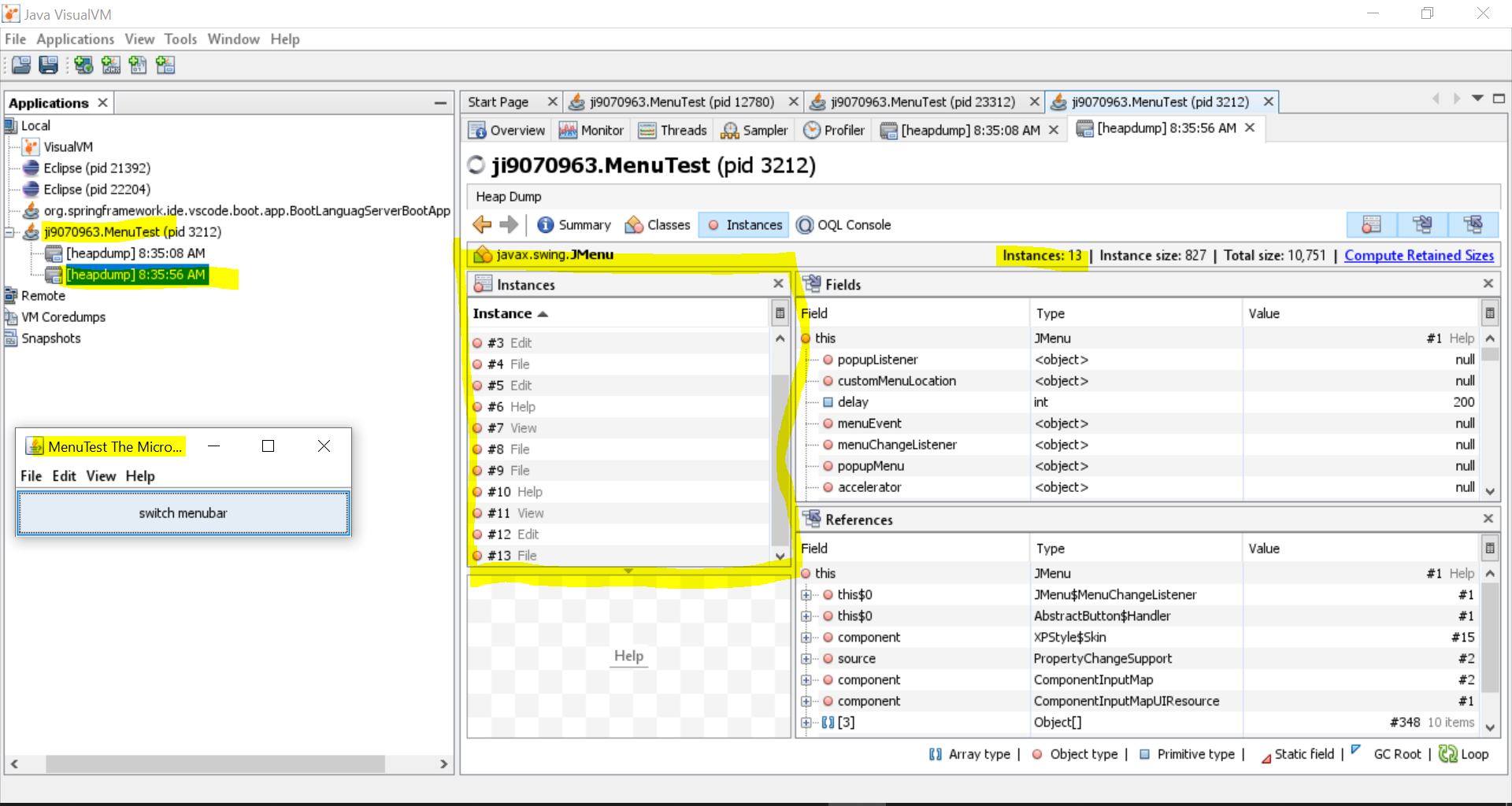Click the Add JMX Connection toolbar icon
Viewport: 1512px width, 806px height.
111,65
